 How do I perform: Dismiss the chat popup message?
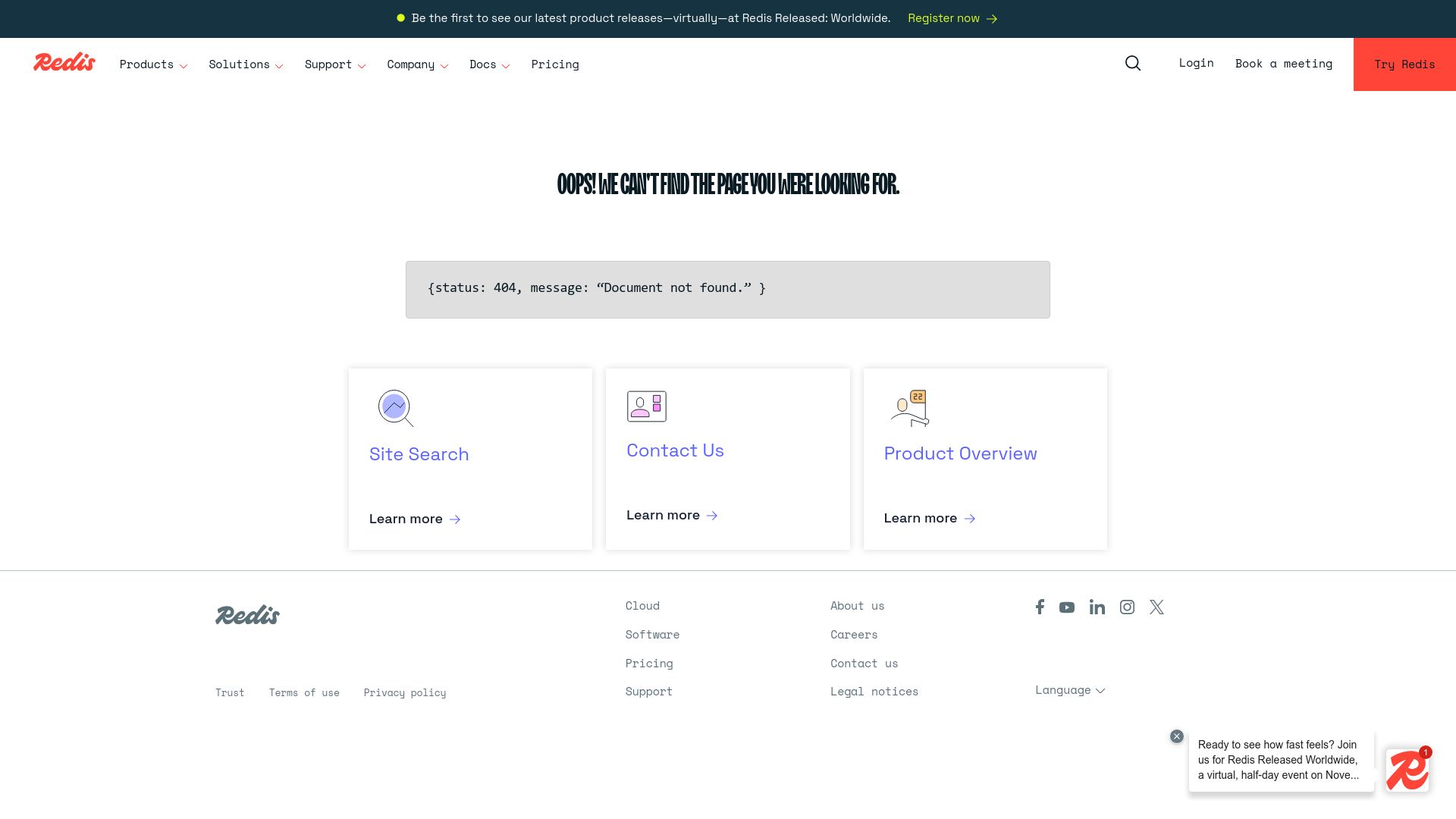pyautogui.click(x=1177, y=736)
